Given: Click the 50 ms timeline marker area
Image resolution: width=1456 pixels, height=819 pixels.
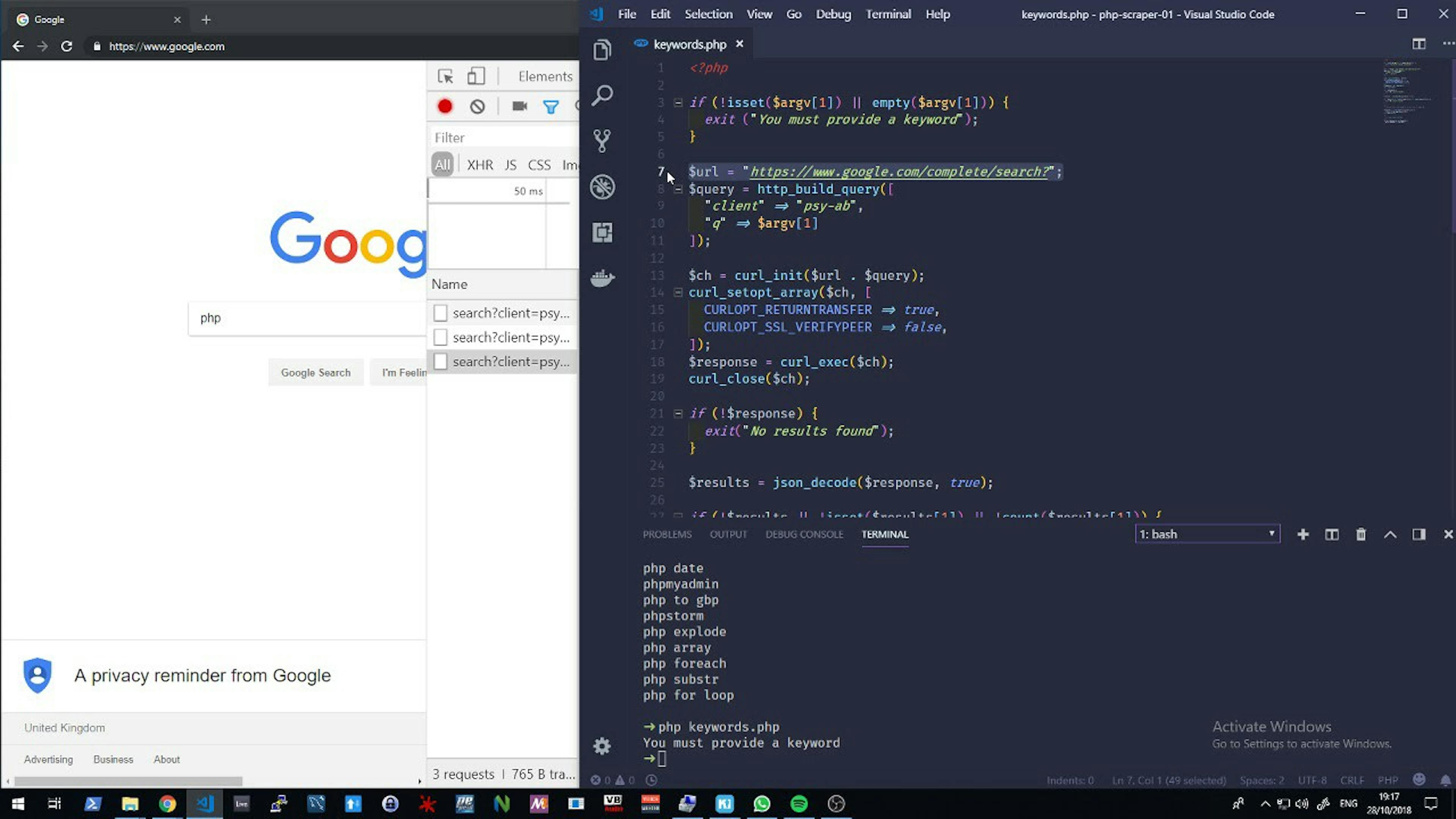Looking at the screenshot, I should click(528, 190).
